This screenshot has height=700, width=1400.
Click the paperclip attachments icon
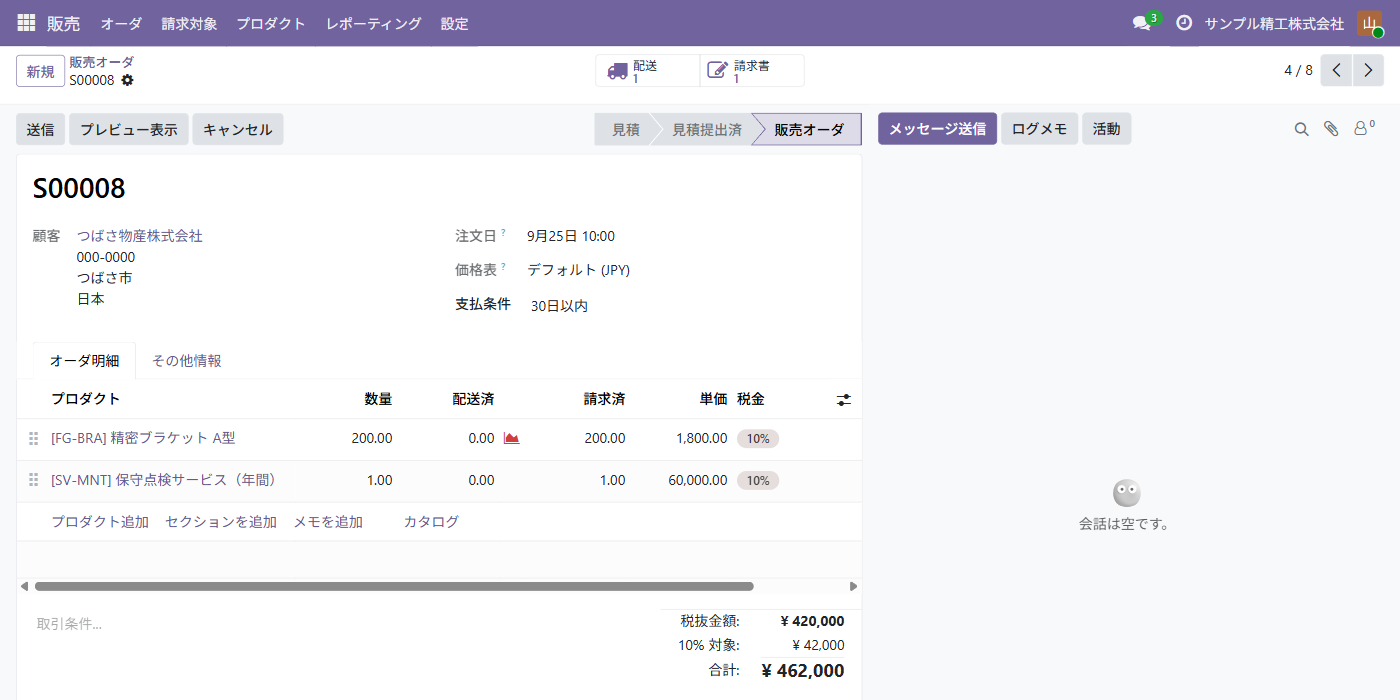[x=1331, y=129]
